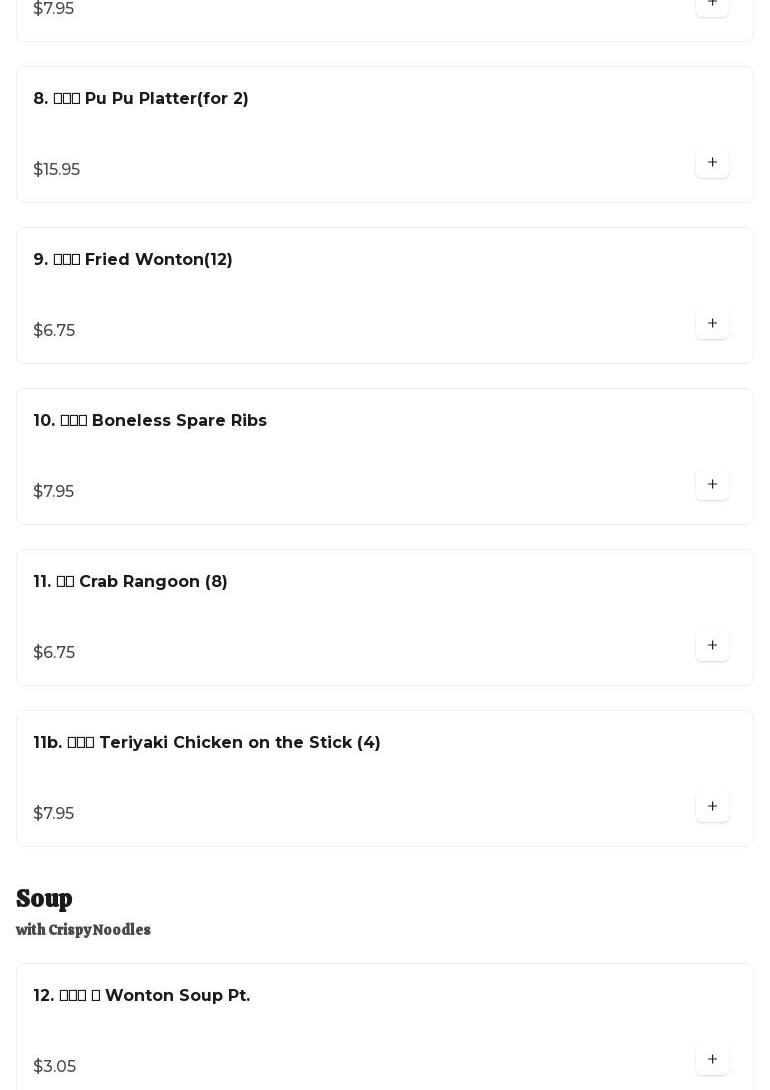Screen dimensions: 770x1090
Task: Add Pu Pu Platter to the order
Action: pyautogui.click(x=712, y=162)
